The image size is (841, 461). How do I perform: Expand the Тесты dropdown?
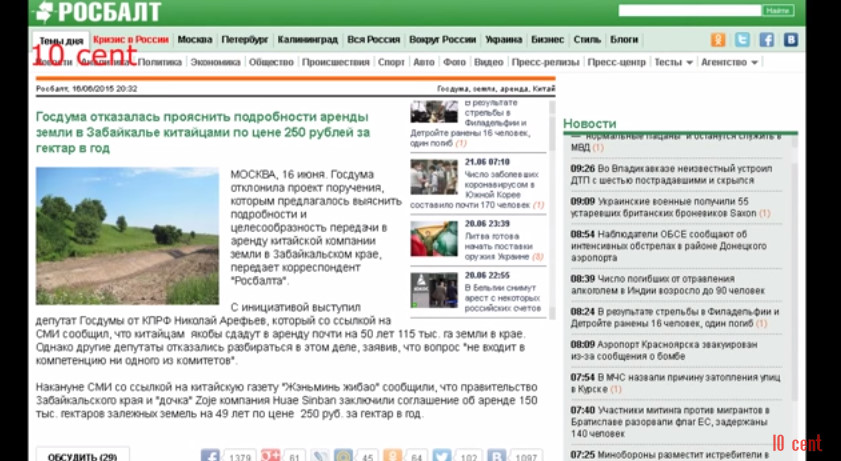click(673, 62)
